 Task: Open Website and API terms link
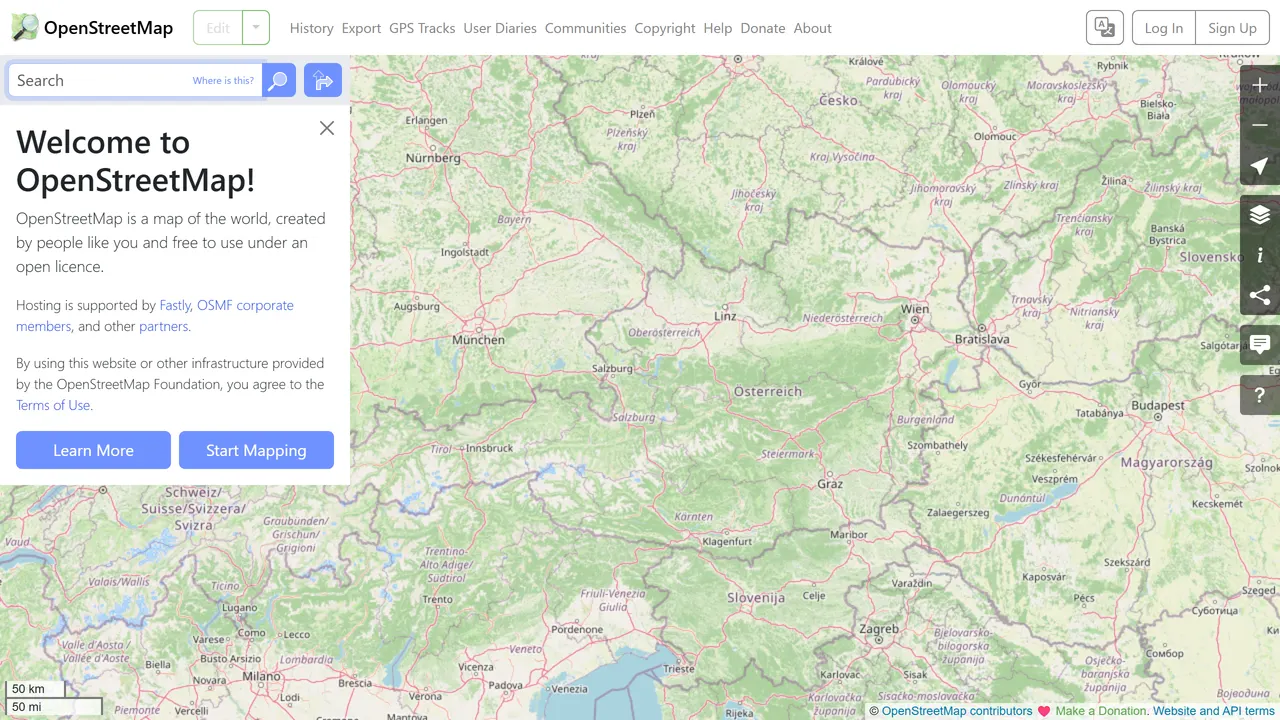pyautogui.click(x=1214, y=711)
